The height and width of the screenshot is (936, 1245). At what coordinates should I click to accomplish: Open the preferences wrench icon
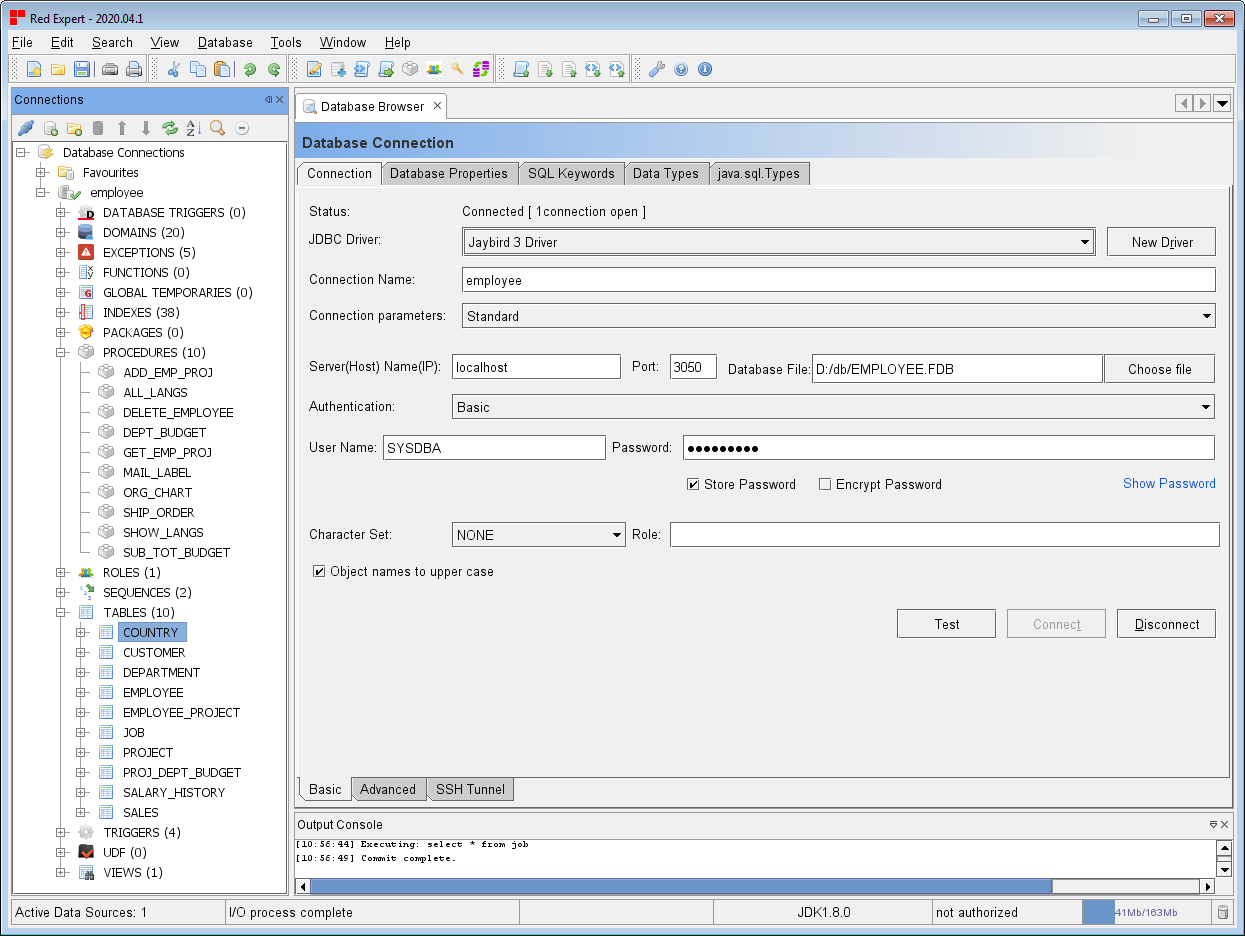pyautogui.click(x=657, y=69)
